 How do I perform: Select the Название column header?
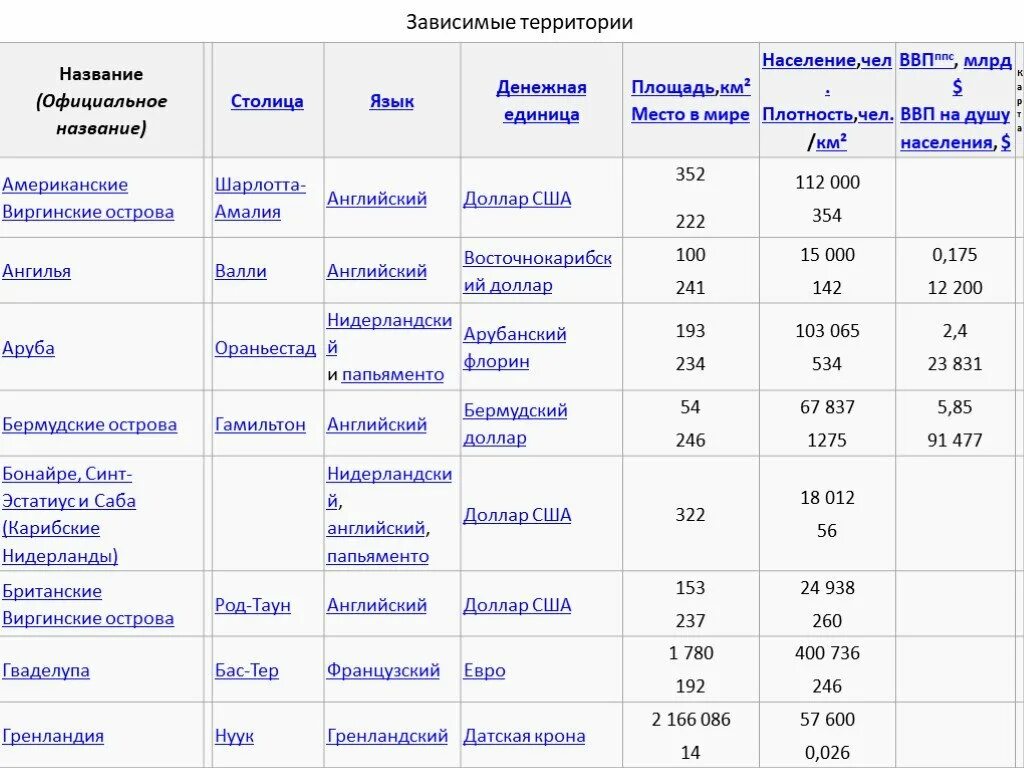[x=101, y=101]
